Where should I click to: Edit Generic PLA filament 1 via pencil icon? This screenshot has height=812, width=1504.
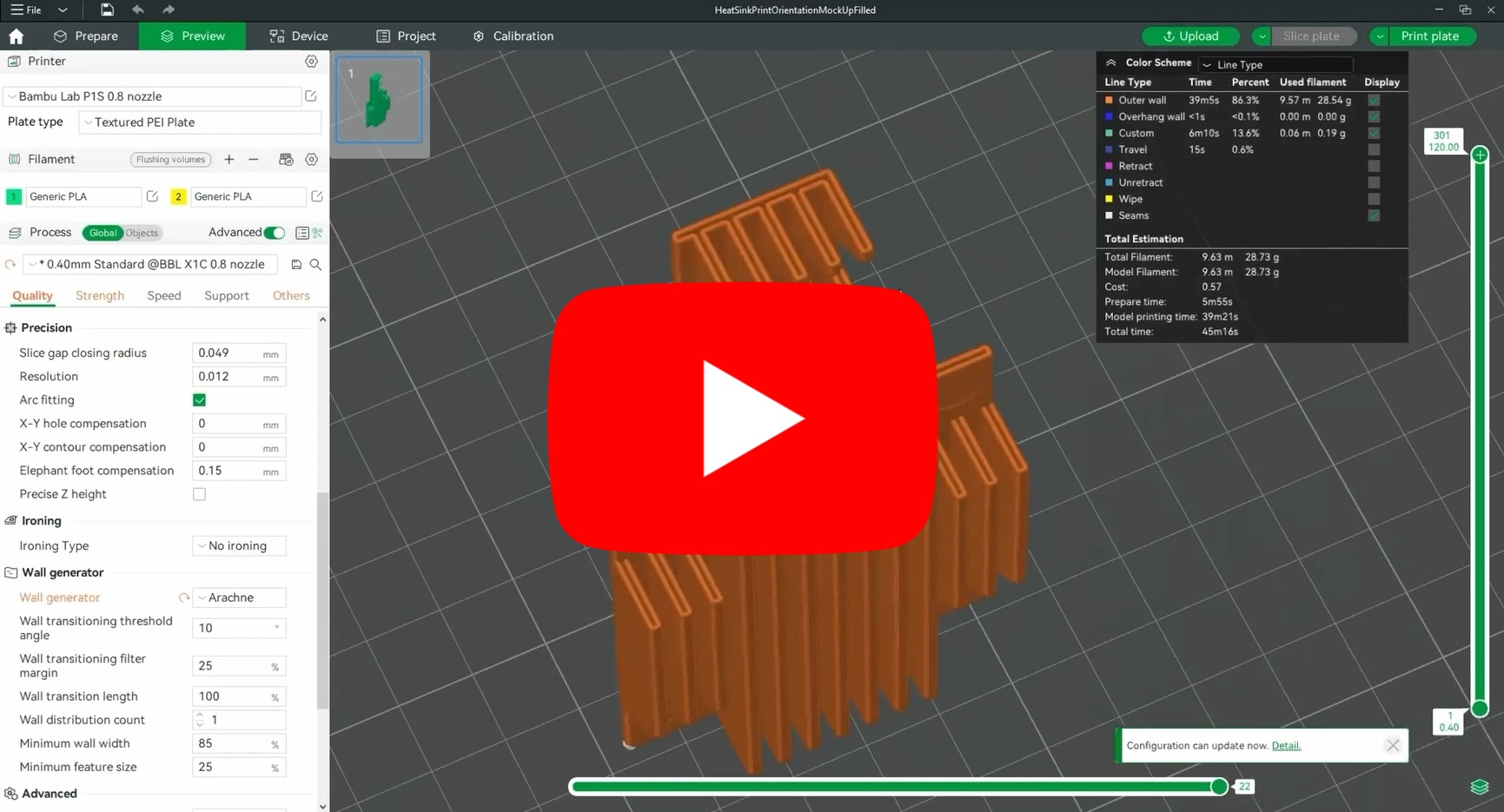coord(152,196)
